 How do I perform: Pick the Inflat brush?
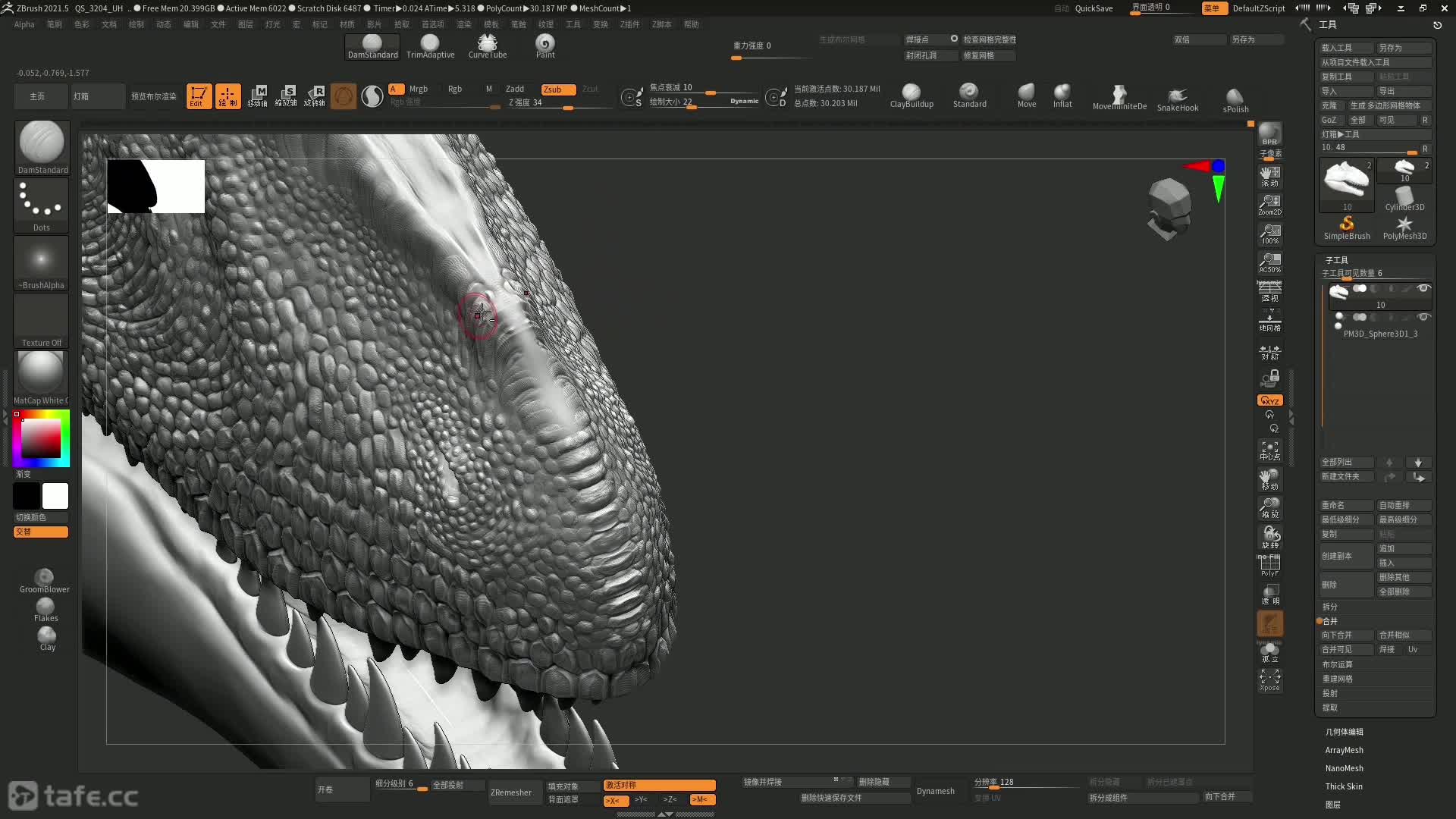[x=1062, y=96]
